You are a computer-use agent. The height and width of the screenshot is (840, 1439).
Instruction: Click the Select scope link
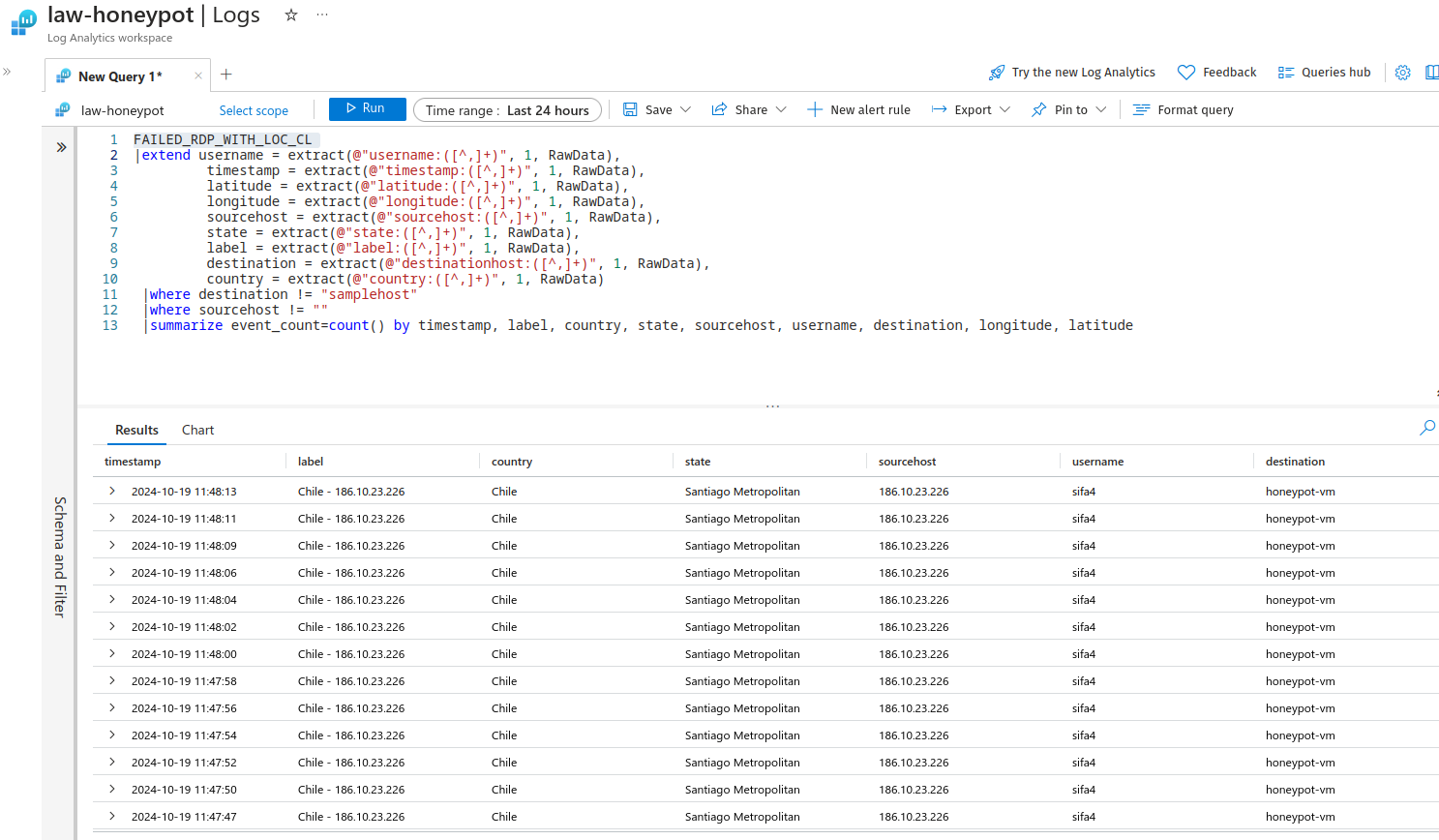pyautogui.click(x=254, y=110)
